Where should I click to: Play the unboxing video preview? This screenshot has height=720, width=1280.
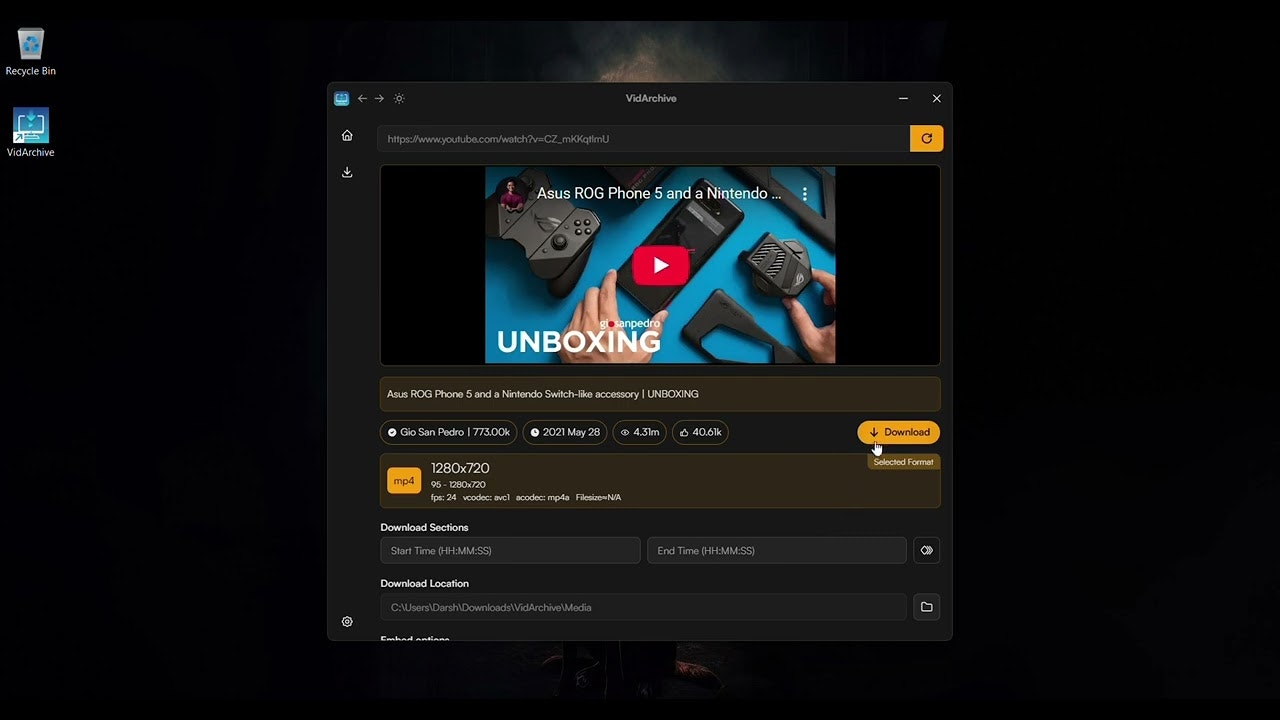(x=660, y=265)
